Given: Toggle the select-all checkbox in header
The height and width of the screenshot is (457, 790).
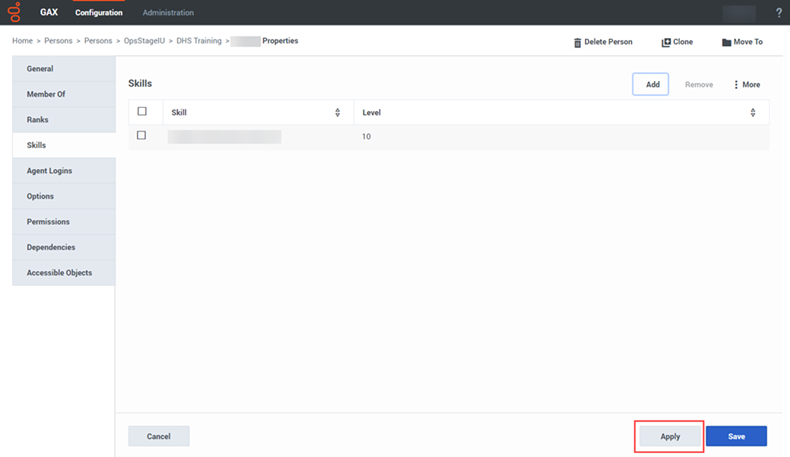Looking at the screenshot, I should pyautogui.click(x=142, y=112).
